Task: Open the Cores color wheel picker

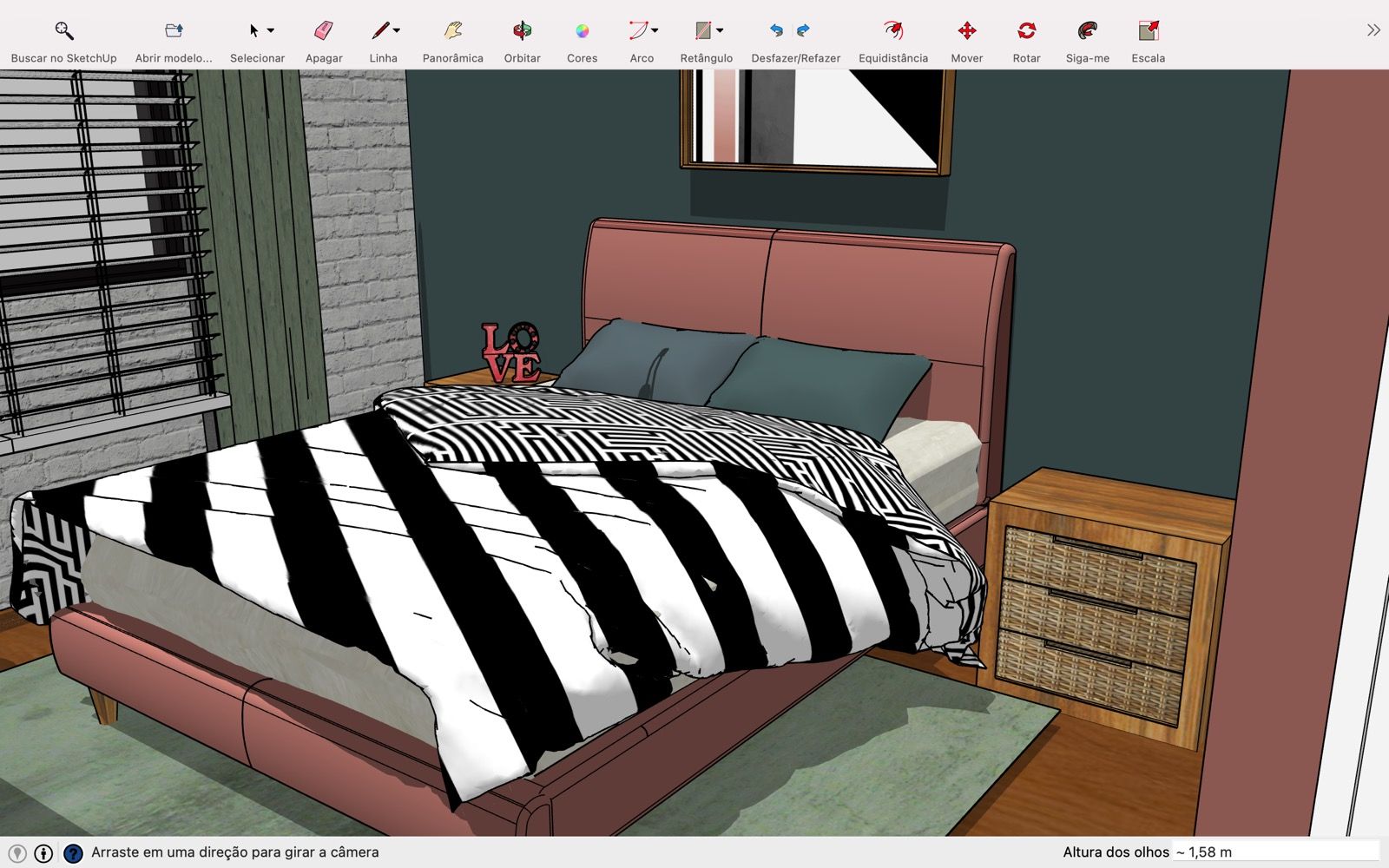Action: click(582, 31)
